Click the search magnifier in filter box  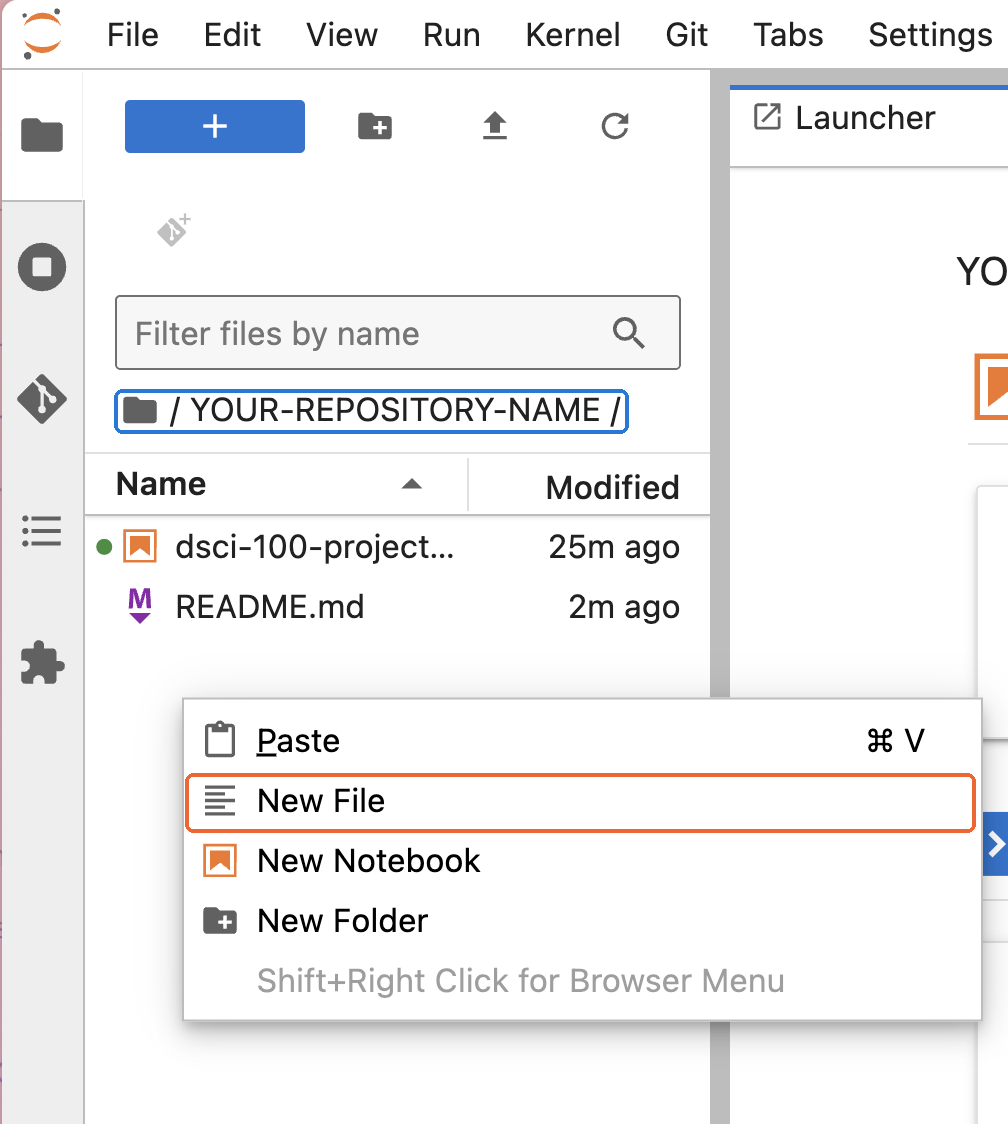click(629, 333)
